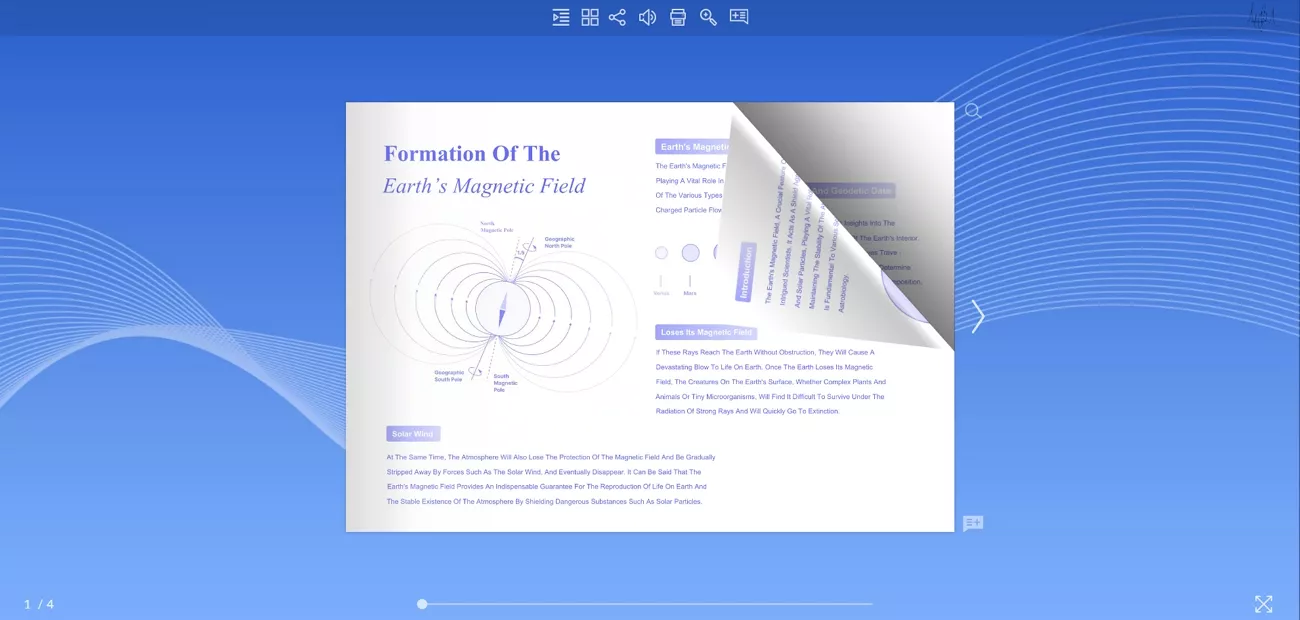Click the magnetic field diagram

[x=503, y=306]
